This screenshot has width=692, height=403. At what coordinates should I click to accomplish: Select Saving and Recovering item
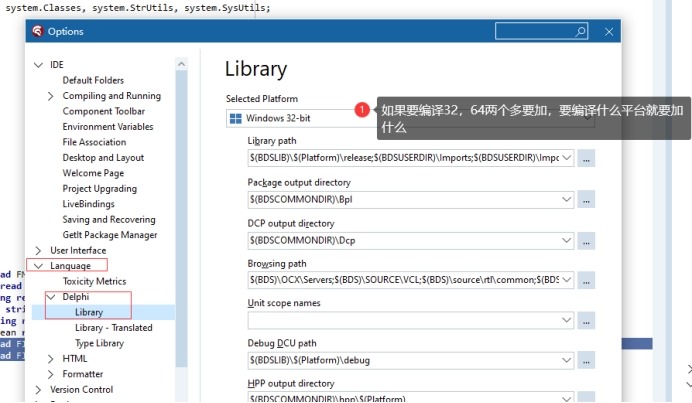point(109,219)
